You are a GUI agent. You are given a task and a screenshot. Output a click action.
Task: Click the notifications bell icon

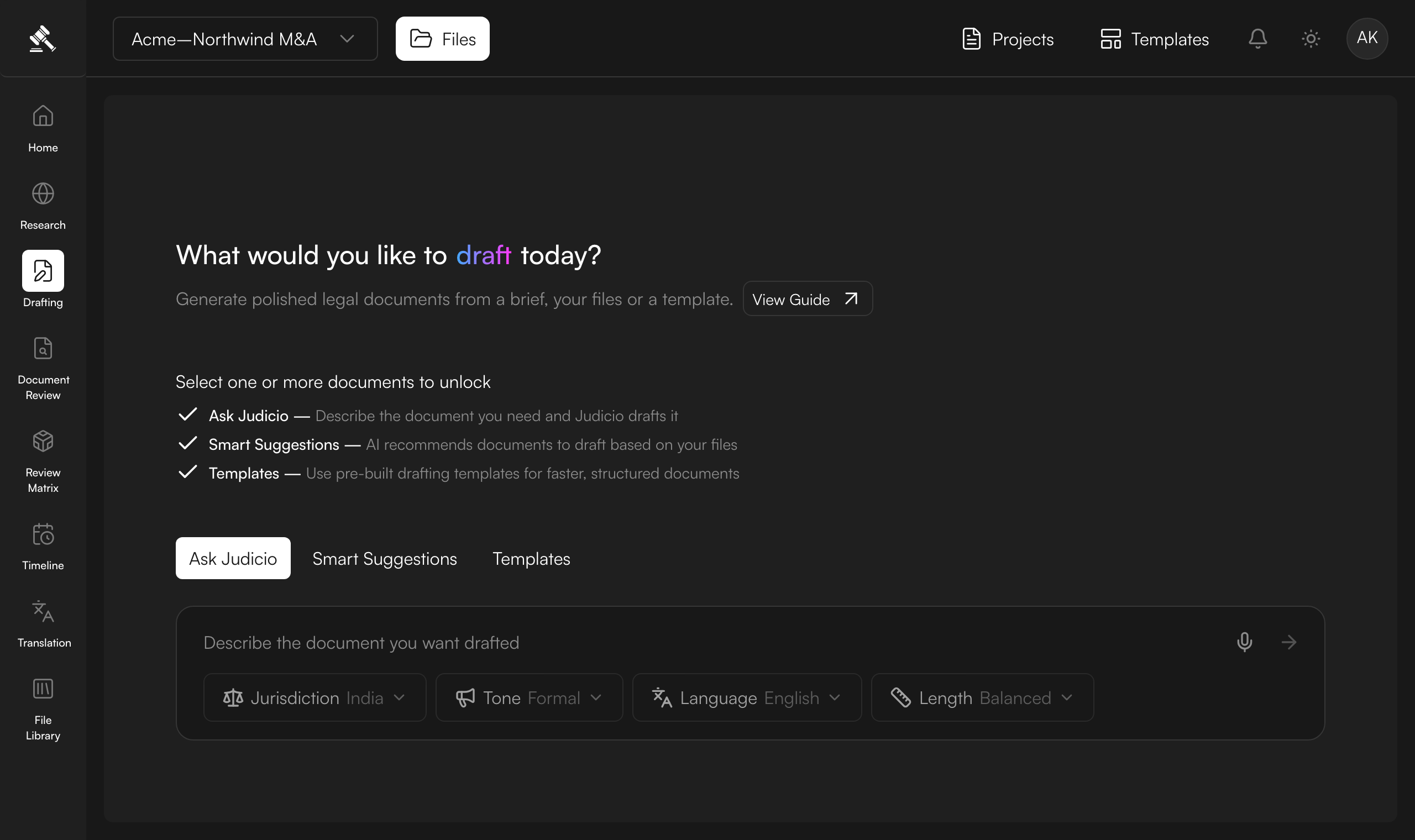pos(1257,39)
